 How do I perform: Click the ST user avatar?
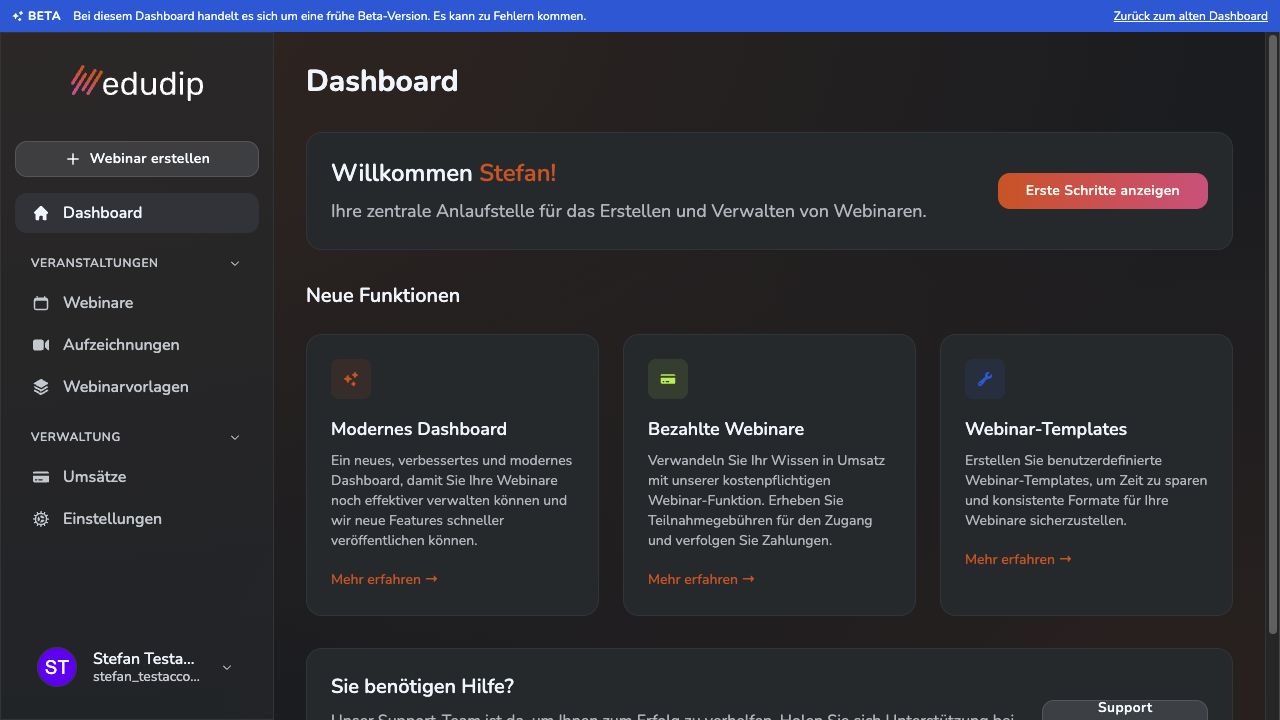(x=57, y=667)
